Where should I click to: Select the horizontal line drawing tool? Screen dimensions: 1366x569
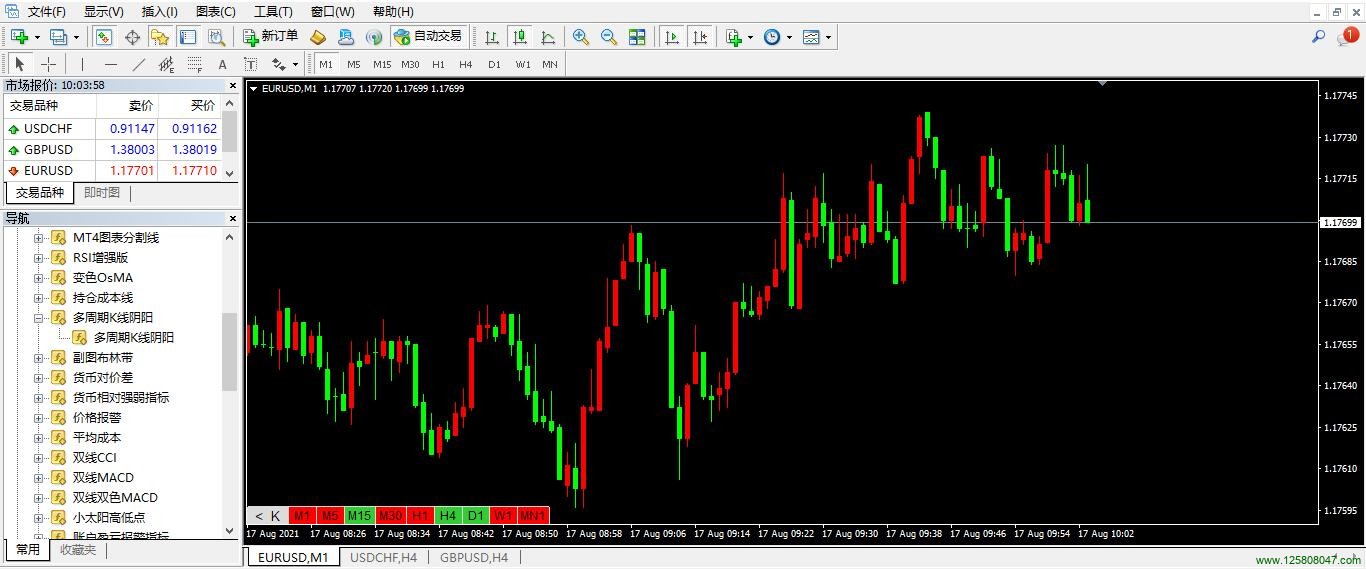(111, 64)
